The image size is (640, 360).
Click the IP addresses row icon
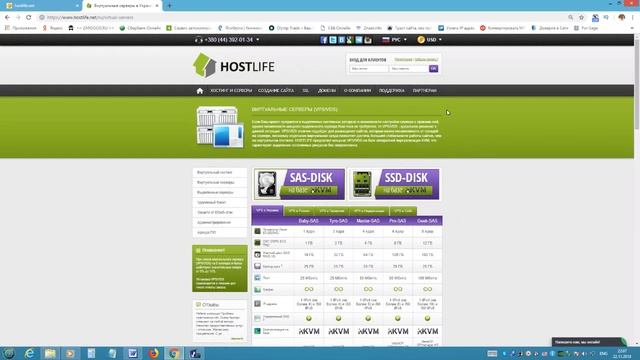click(x=258, y=304)
